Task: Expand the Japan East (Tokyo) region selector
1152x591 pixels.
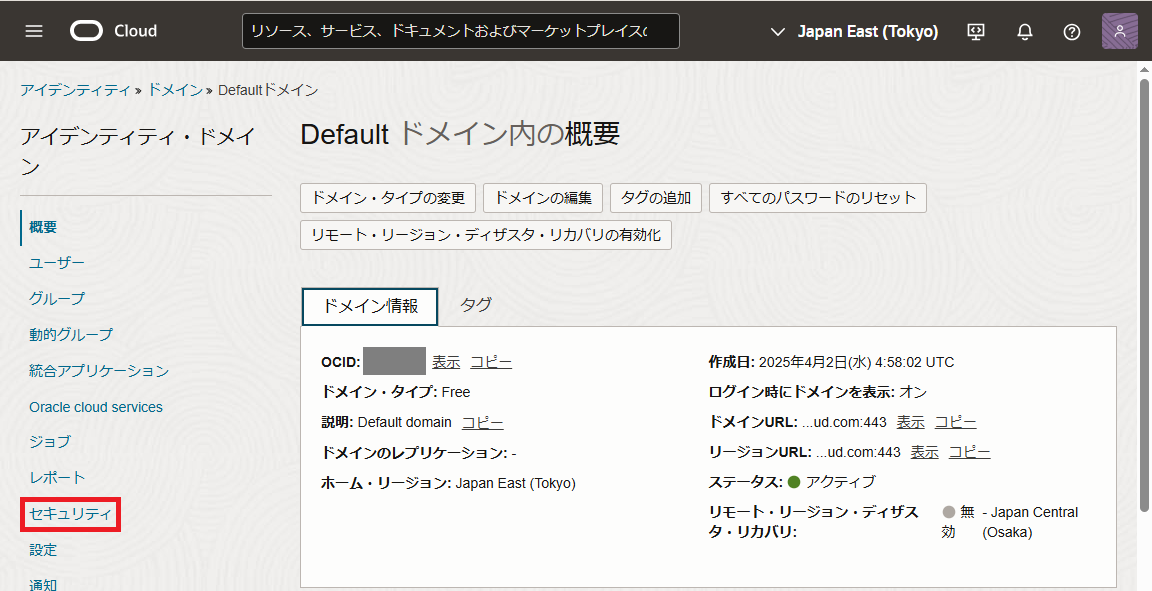Action: [854, 32]
